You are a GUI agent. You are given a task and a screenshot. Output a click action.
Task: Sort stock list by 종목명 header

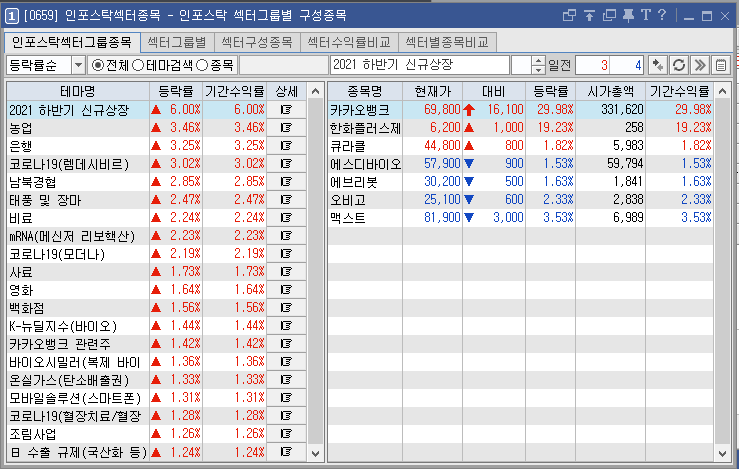(365, 91)
